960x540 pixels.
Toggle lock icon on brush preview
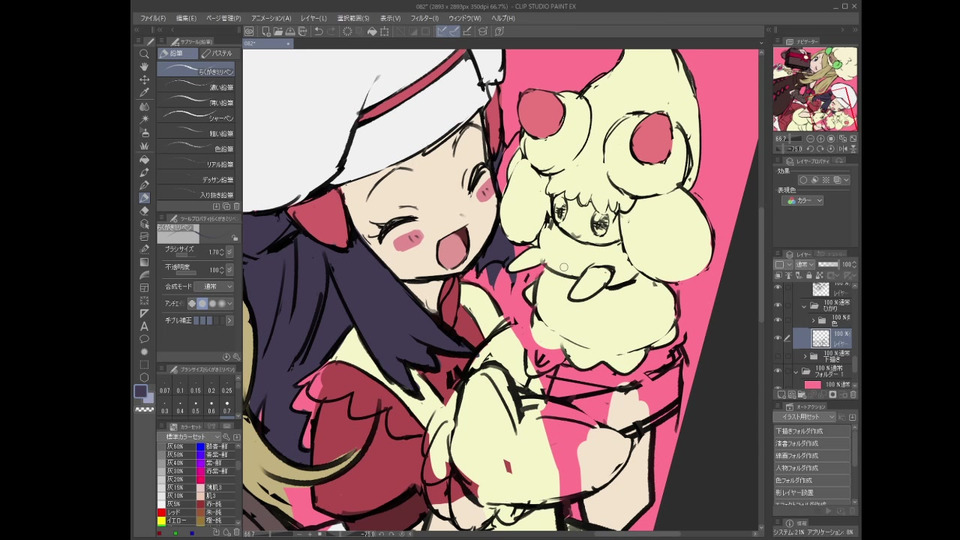[x=235, y=238]
